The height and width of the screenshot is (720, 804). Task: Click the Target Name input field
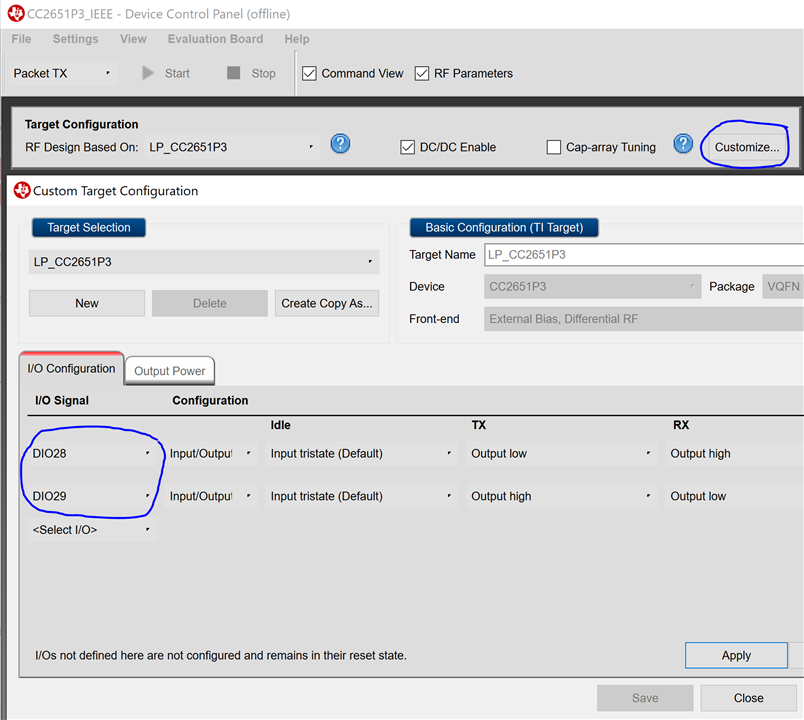(x=642, y=255)
